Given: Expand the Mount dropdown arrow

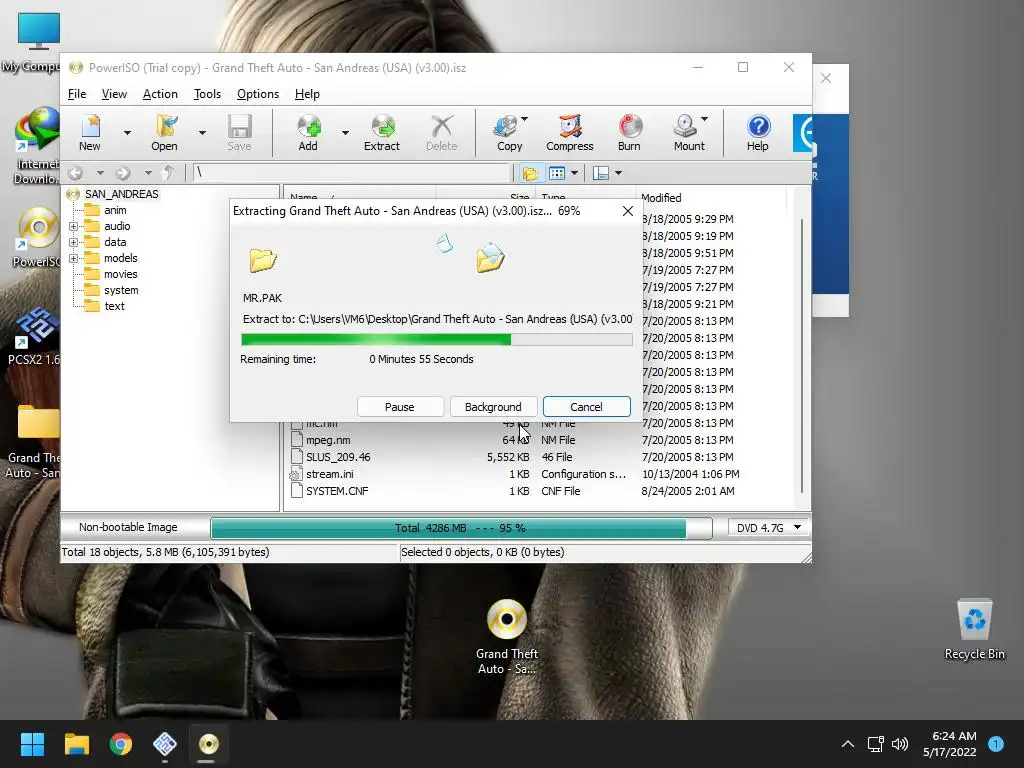Looking at the screenshot, I should pyautogui.click(x=705, y=120).
